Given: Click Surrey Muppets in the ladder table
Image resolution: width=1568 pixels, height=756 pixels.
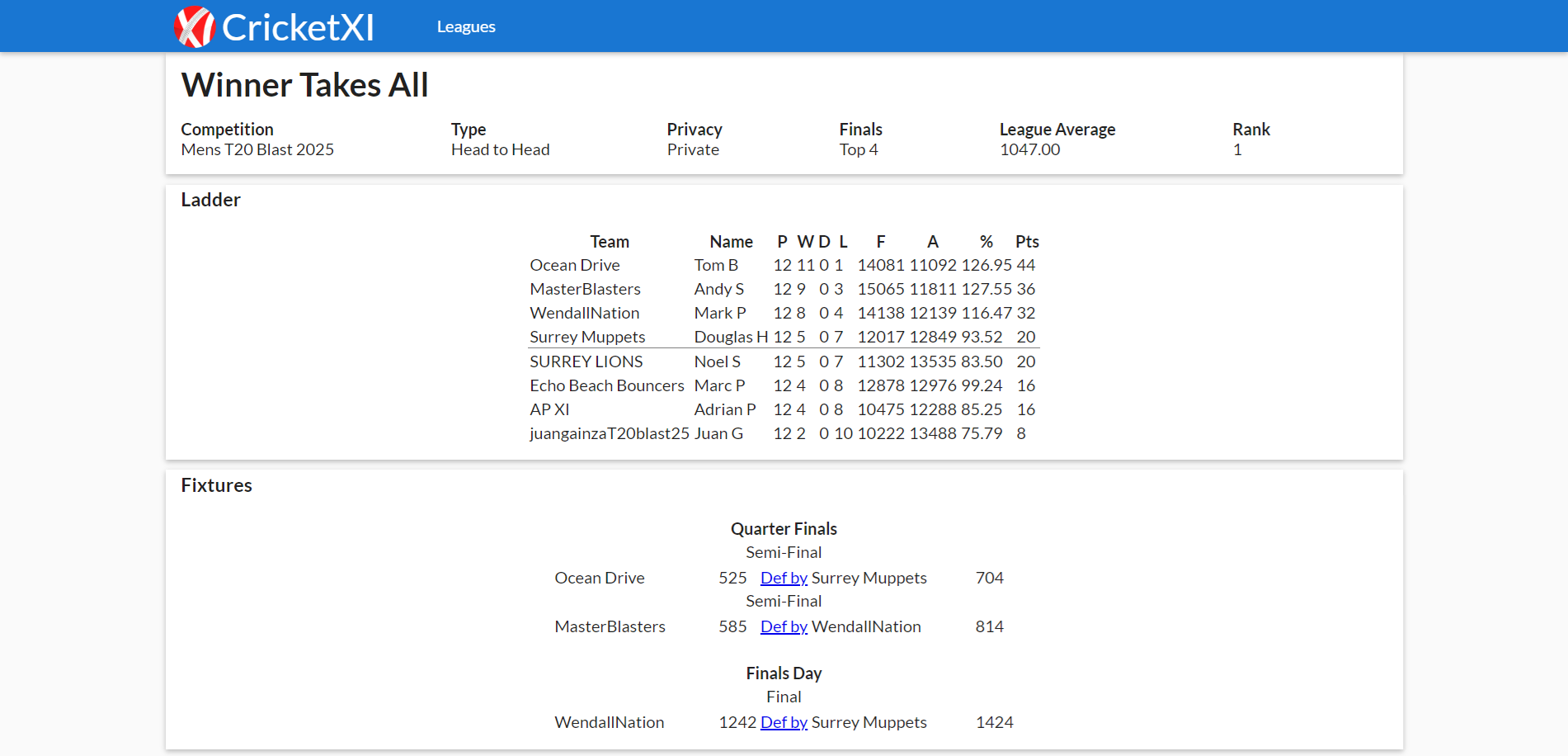Looking at the screenshot, I should (x=587, y=337).
